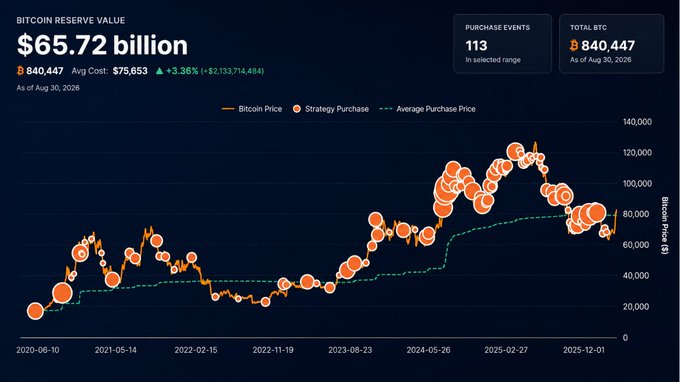Click the 2021-05-14 x-axis date label
The image size is (680, 382).
click(x=115, y=350)
